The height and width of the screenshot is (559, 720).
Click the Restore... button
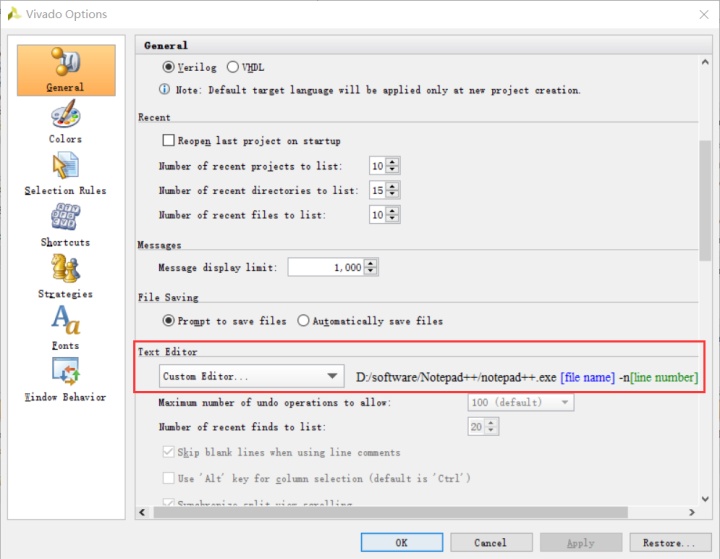[670, 542]
